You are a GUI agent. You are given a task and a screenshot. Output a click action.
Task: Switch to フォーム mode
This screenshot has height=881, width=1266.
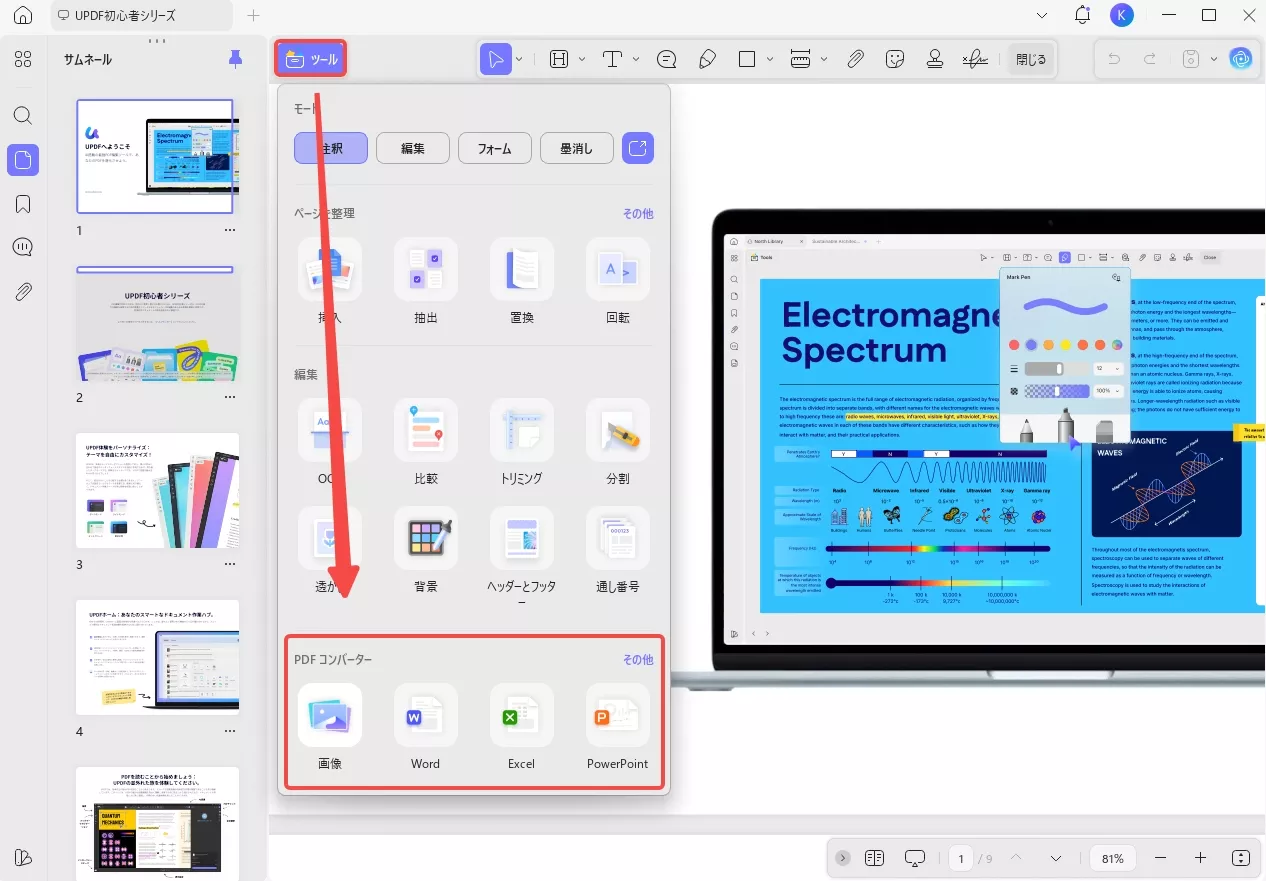495,148
